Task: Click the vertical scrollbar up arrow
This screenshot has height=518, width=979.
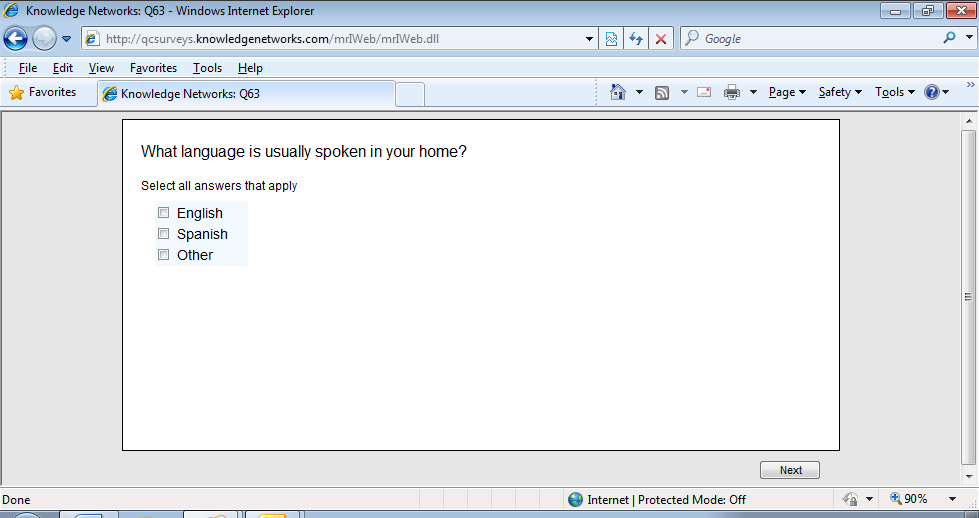Action: point(969,121)
